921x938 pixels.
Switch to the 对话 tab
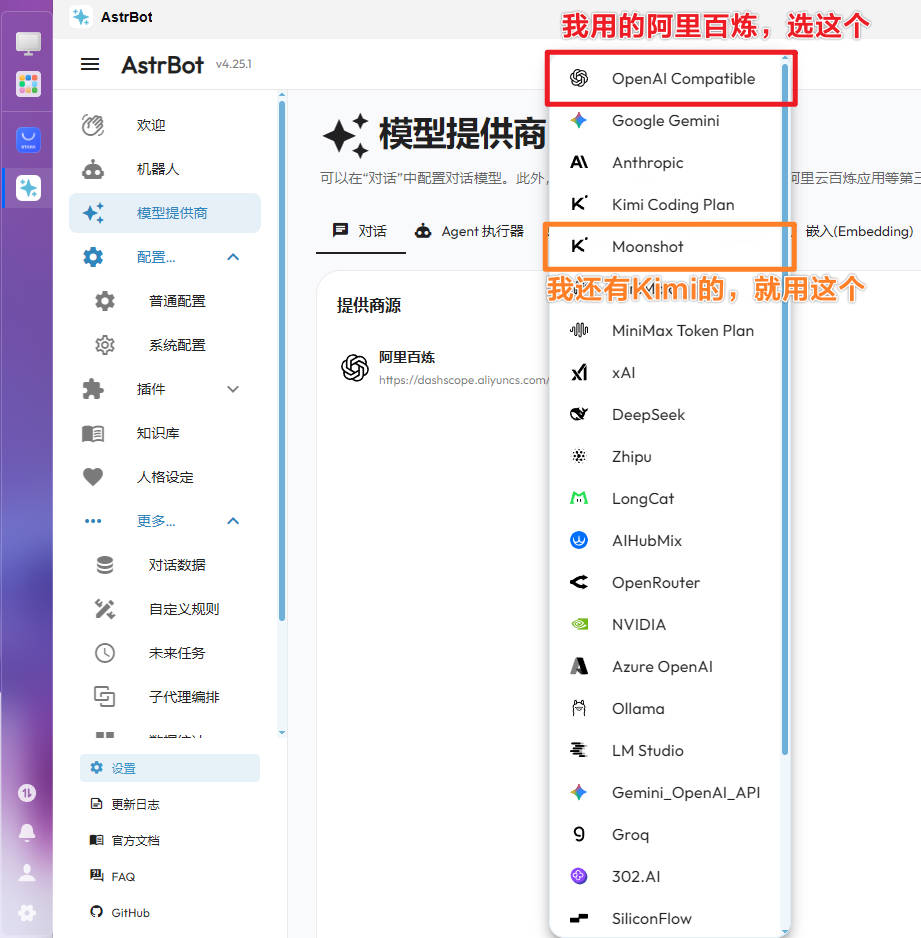pyautogui.click(x=360, y=231)
